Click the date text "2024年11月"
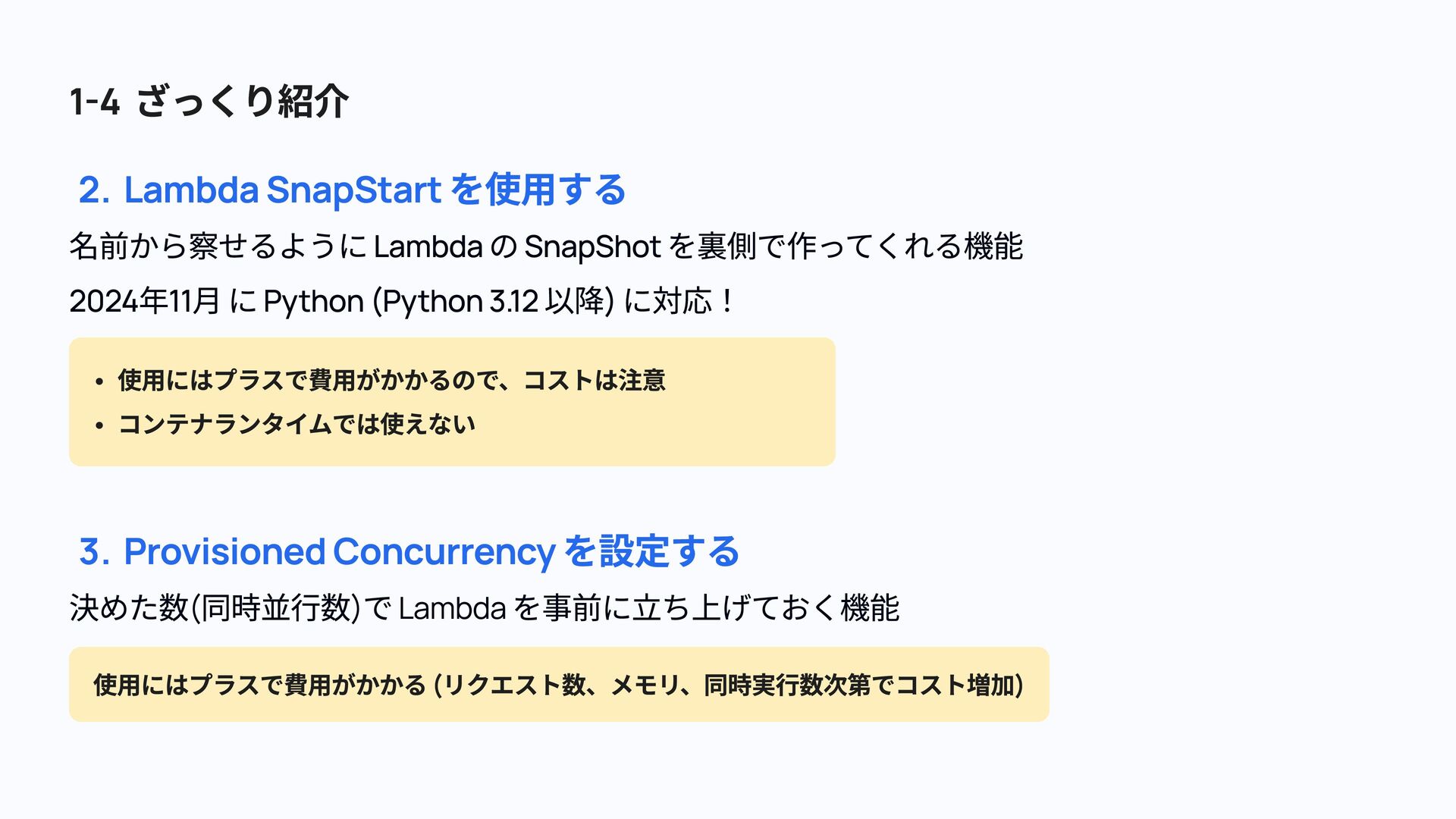This screenshot has width=1456, height=819. (x=144, y=301)
